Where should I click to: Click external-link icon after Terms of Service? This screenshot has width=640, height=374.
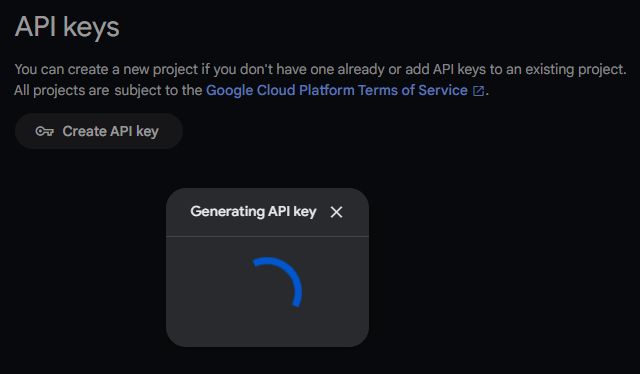coord(478,91)
